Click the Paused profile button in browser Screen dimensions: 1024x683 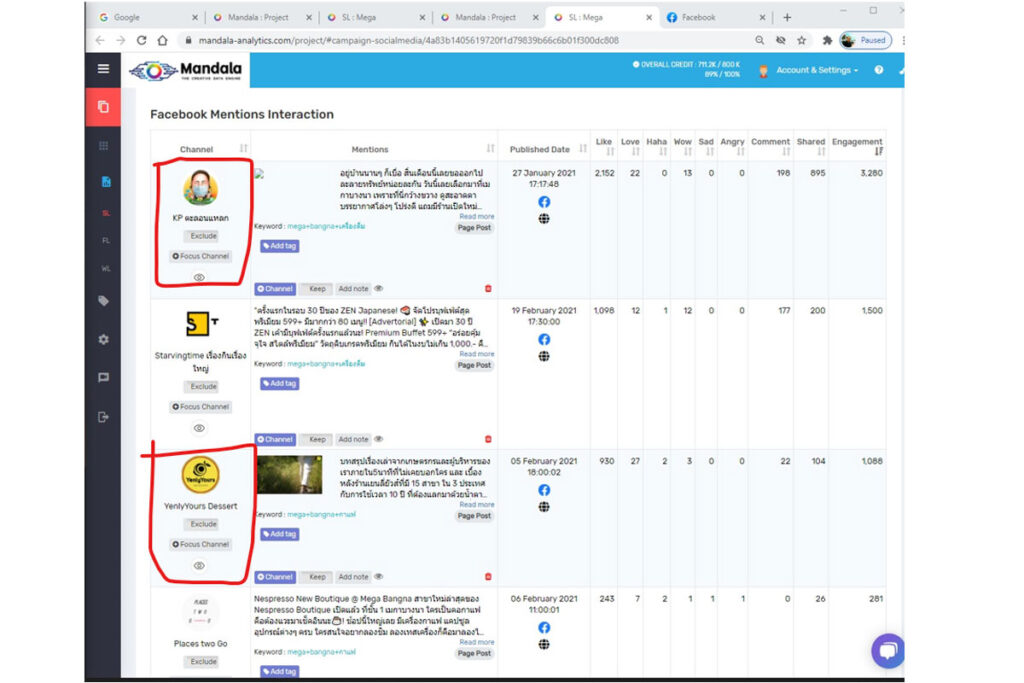click(866, 40)
